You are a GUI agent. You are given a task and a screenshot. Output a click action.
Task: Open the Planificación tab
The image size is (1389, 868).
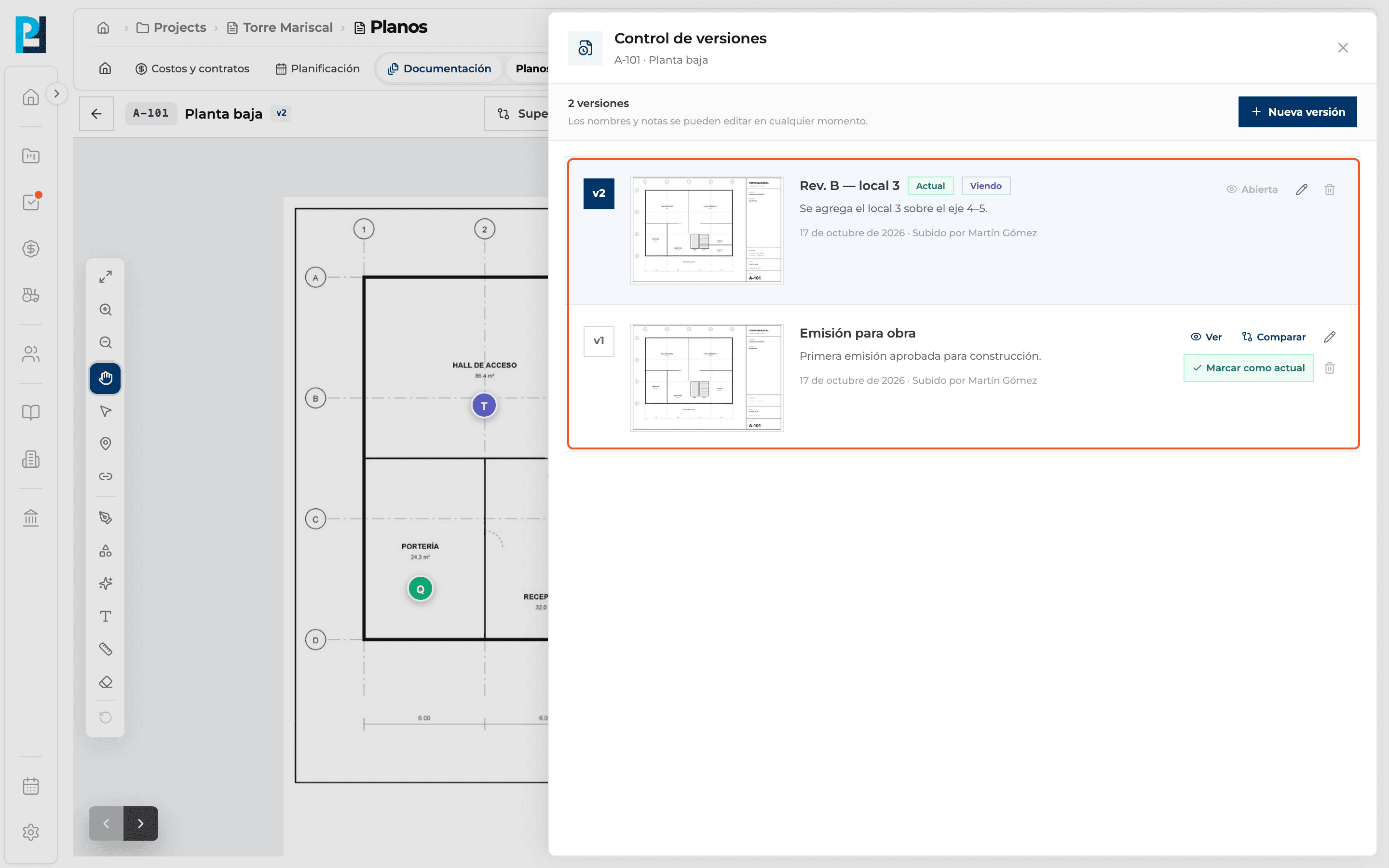click(317, 68)
